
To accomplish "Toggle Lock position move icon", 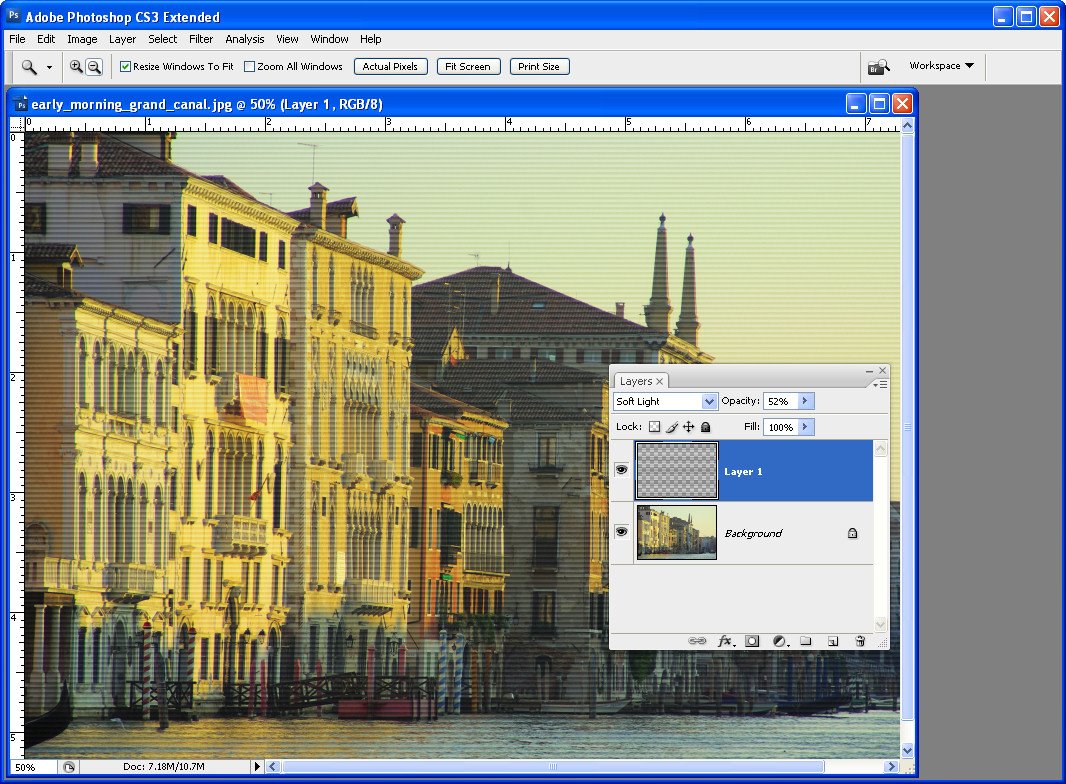I will coord(689,427).
